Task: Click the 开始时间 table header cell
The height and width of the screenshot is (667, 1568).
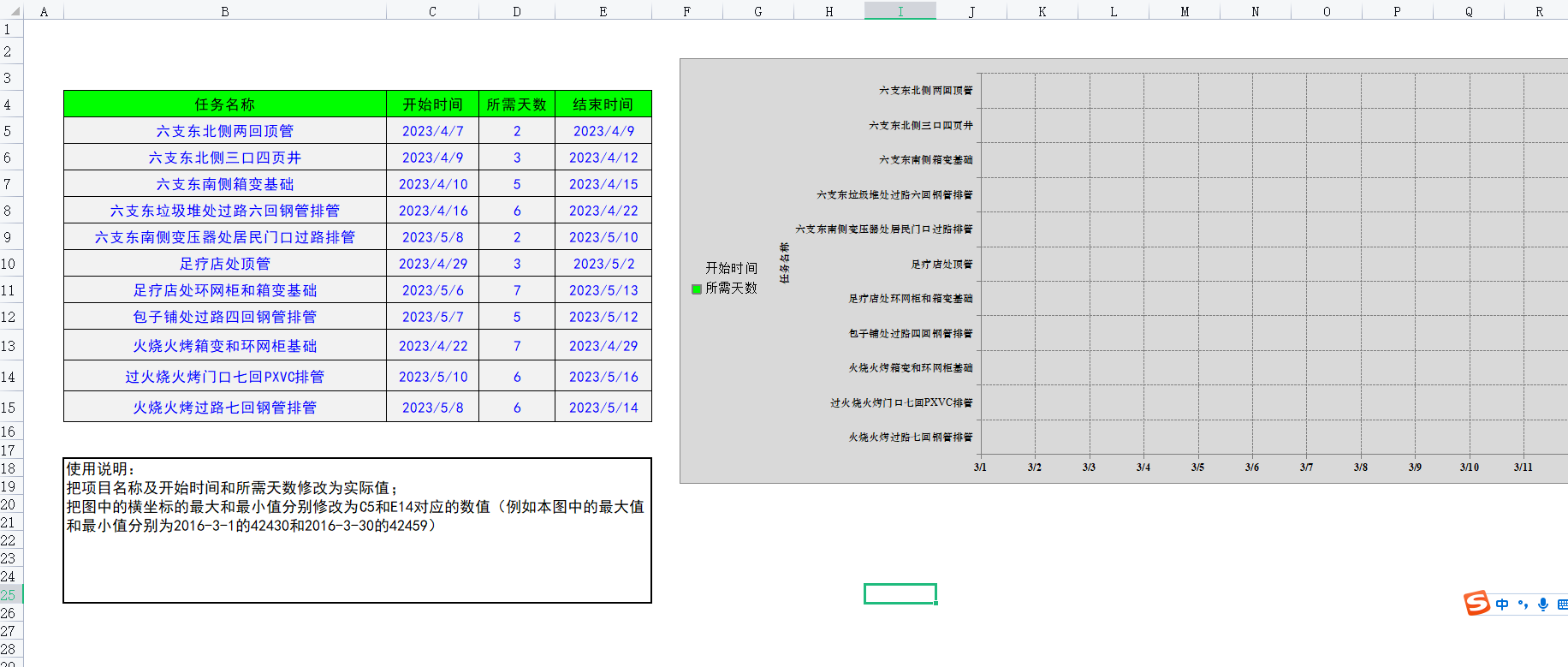Action: [x=432, y=104]
